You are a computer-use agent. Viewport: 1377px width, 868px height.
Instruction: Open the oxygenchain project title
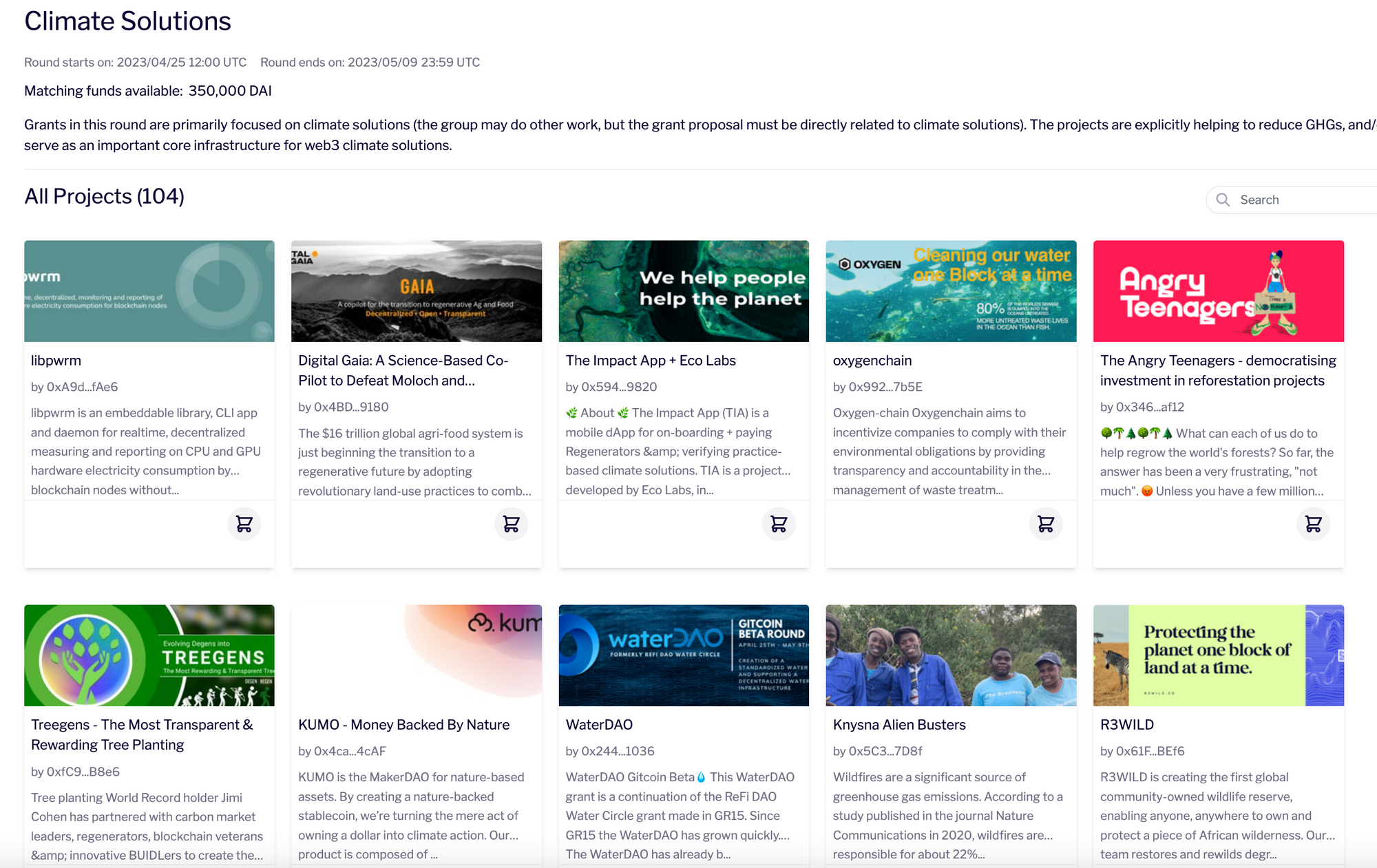[872, 361]
